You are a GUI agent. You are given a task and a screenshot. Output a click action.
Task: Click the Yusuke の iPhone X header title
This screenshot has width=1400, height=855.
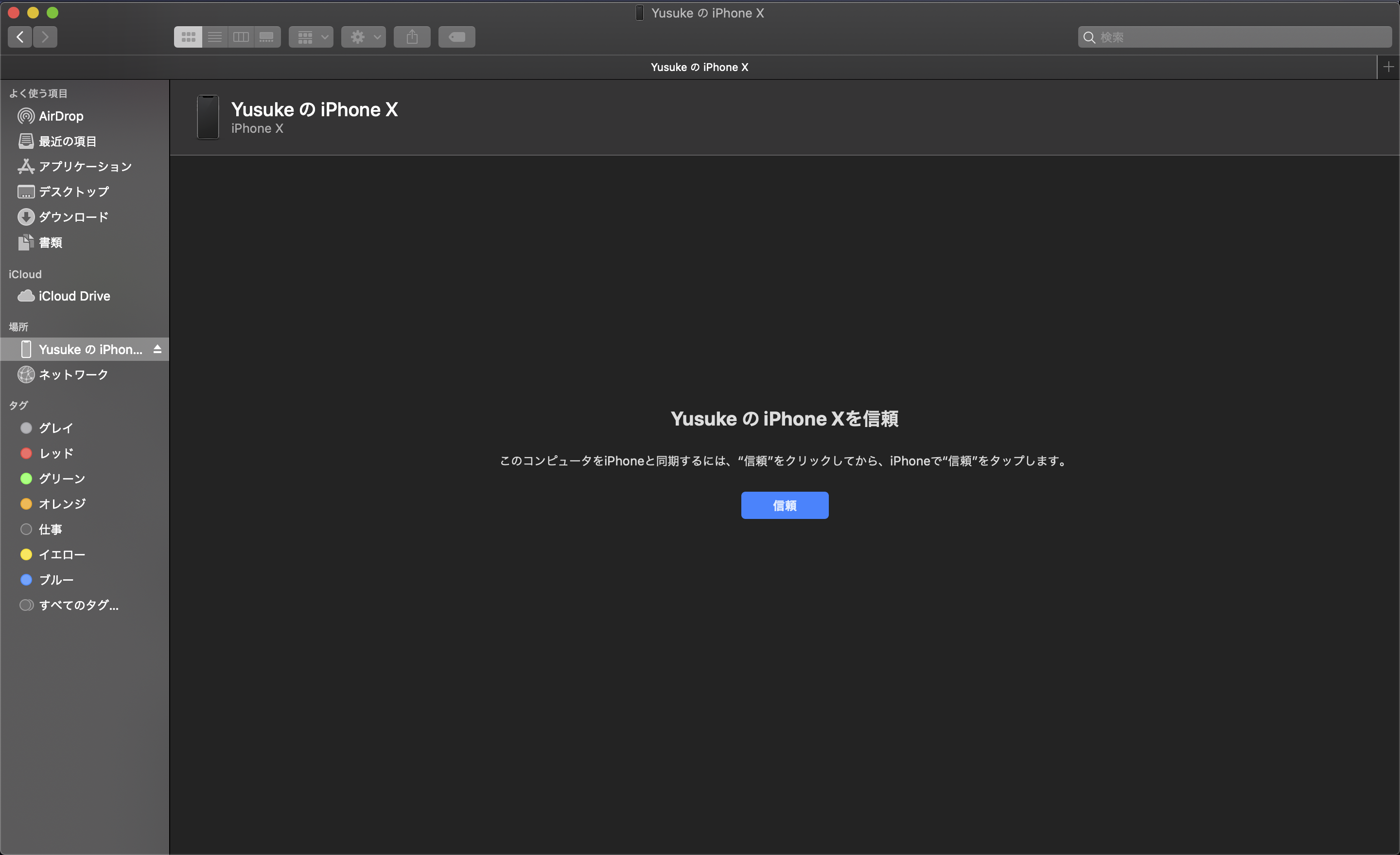click(315, 109)
